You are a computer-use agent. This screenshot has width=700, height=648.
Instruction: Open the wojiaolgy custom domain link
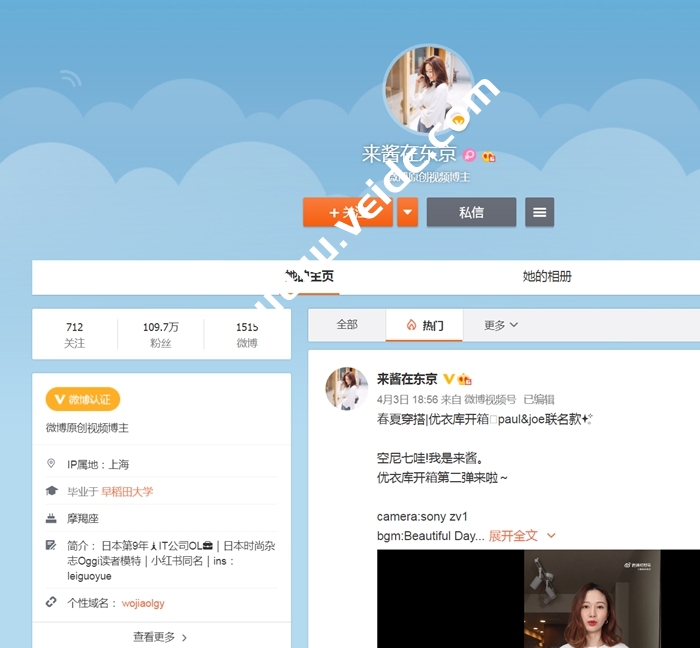tap(143, 603)
